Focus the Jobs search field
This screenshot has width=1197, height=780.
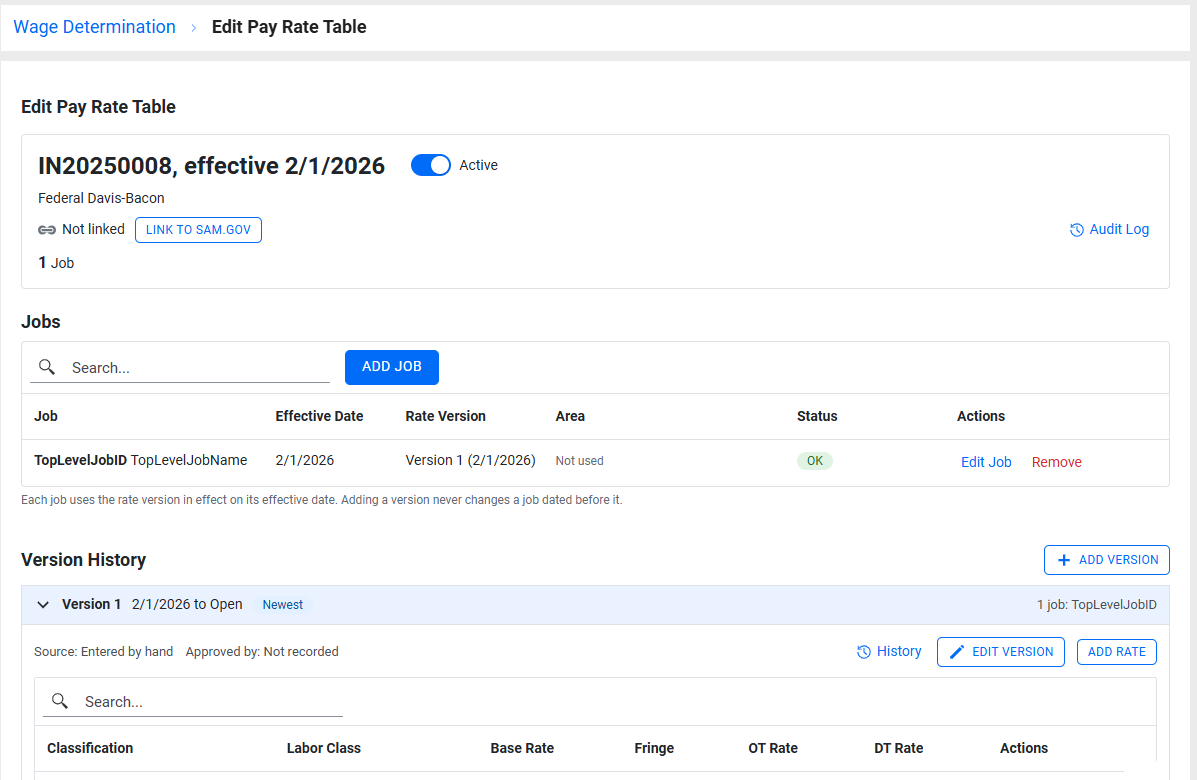(x=180, y=367)
